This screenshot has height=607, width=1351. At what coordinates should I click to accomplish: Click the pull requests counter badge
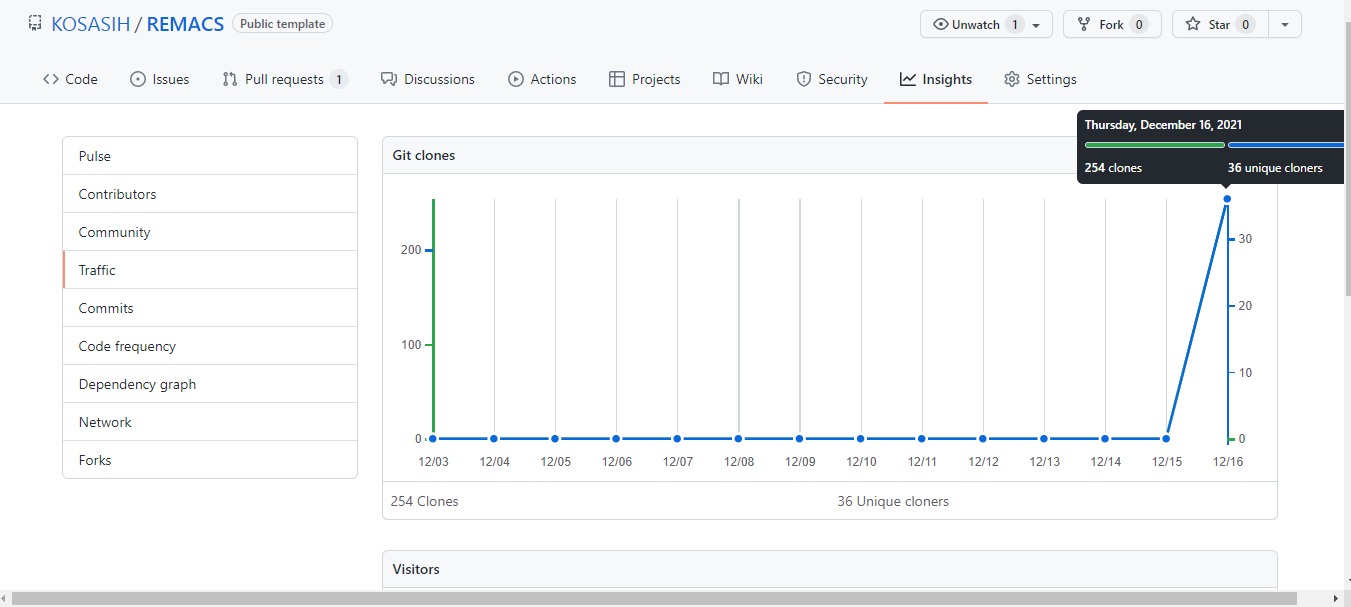click(x=339, y=79)
